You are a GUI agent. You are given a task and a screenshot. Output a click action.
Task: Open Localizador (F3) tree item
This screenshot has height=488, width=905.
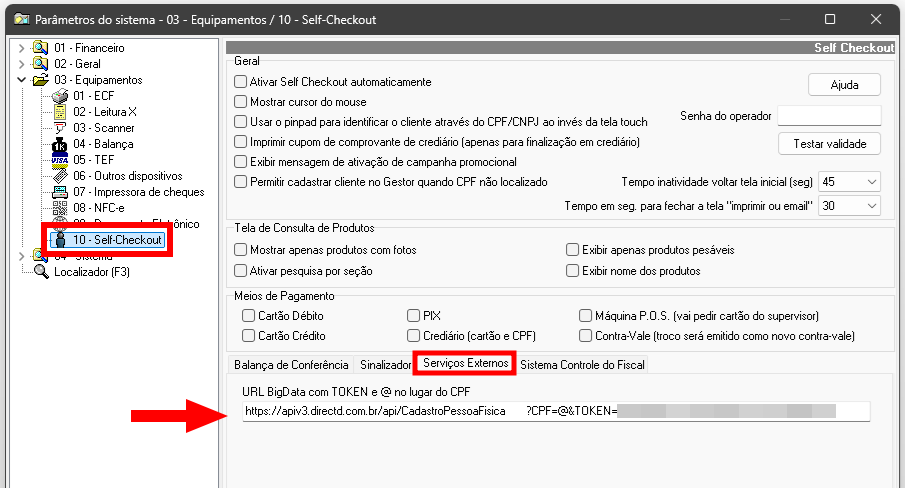[x=92, y=272]
